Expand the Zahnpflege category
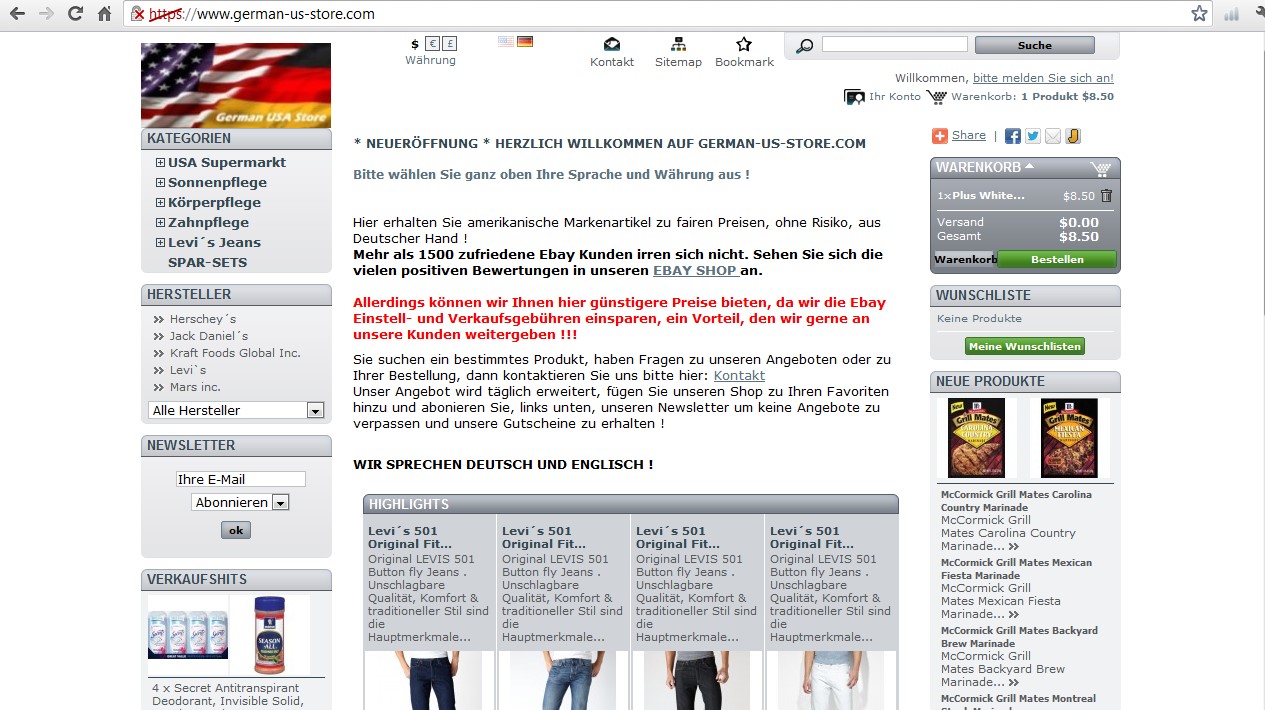The image size is (1265, 710). pyautogui.click(x=160, y=223)
